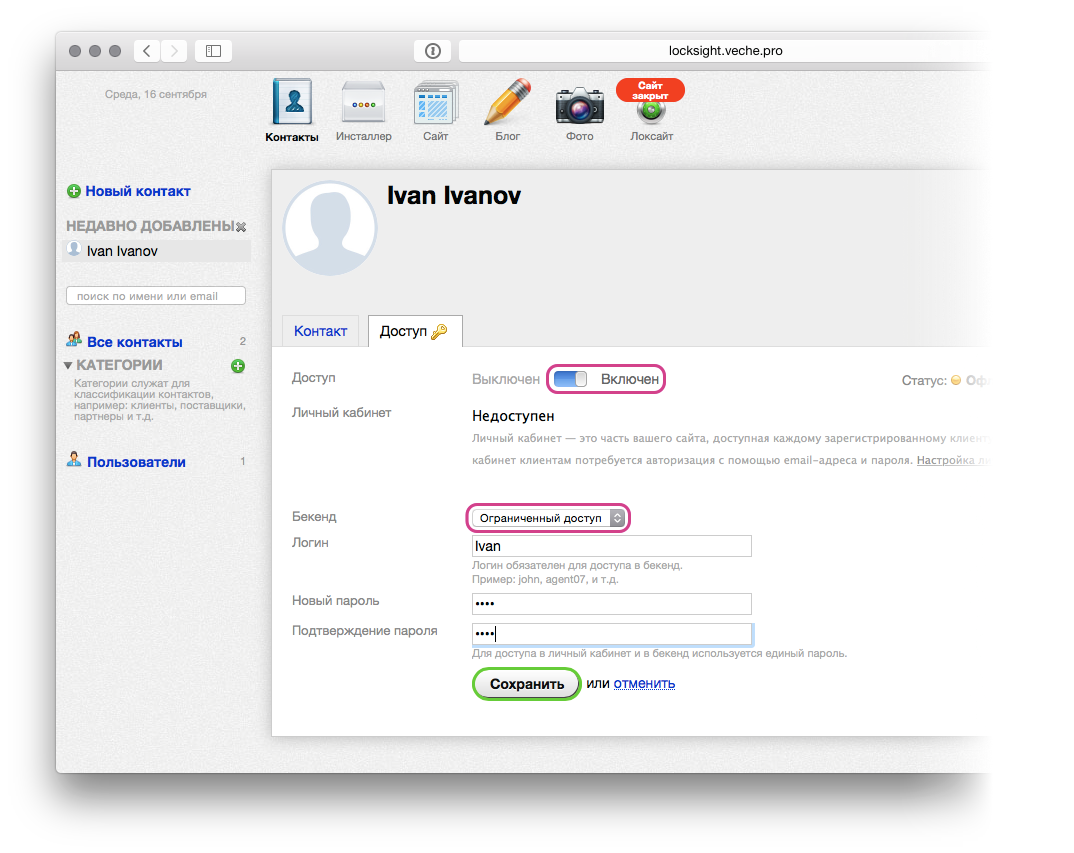Click the browser back arrow
Screen dimensions: 1074x853
pyautogui.click(x=147, y=51)
